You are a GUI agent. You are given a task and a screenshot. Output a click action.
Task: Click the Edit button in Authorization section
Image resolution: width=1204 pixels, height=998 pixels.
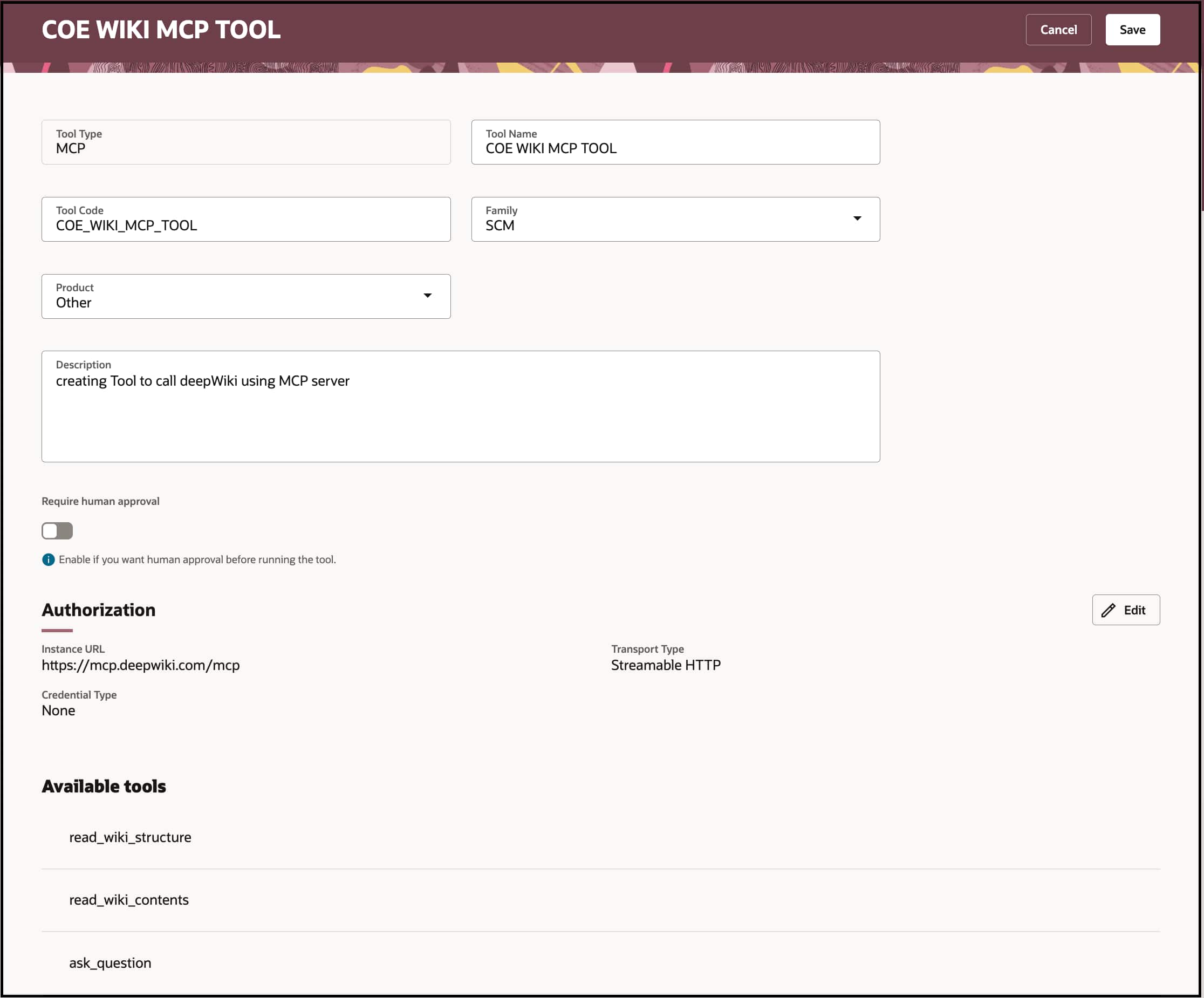(x=1125, y=610)
